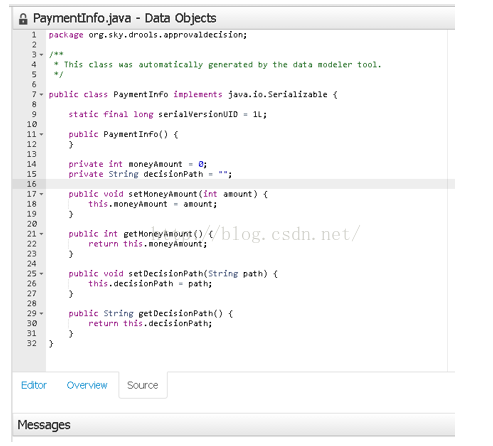Collapse the constructor fold at line 11
Image resolution: width=493 pixels, height=446 pixels.
click(42, 134)
